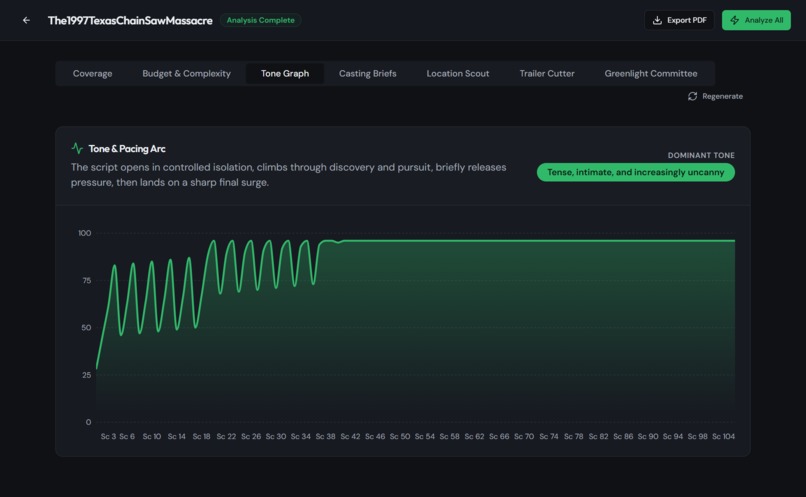Click the Sc 30 axis label

pos(276,436)
